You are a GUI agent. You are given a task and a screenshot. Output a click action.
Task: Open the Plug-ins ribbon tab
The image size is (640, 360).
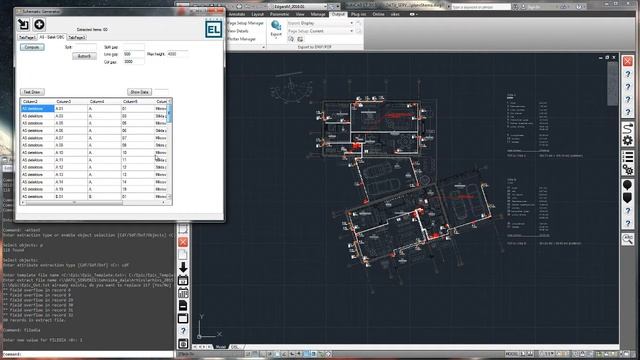[x=358, y=14]
